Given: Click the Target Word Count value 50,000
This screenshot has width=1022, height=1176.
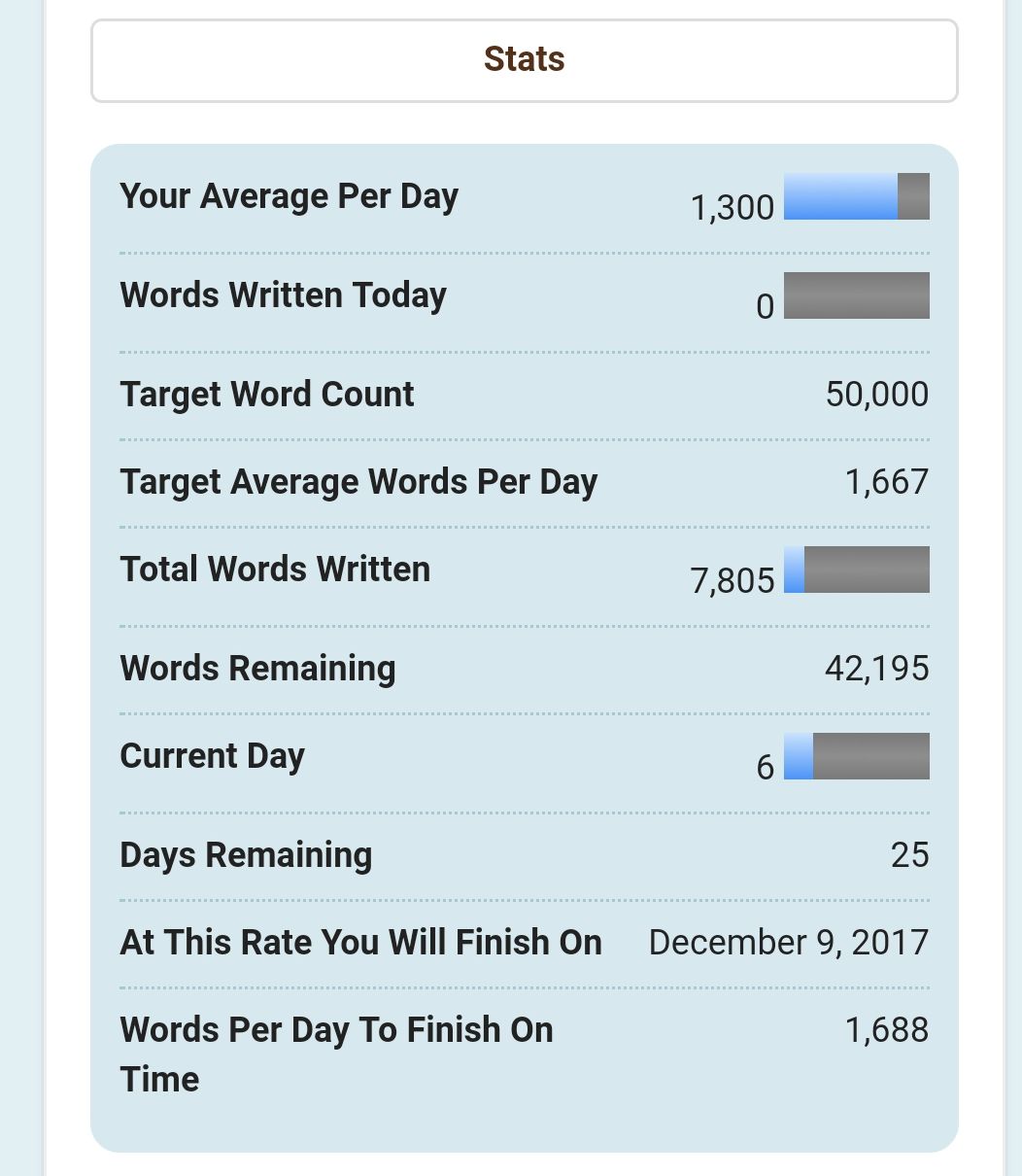Looking at the screenshot, I should click(877, 395).
